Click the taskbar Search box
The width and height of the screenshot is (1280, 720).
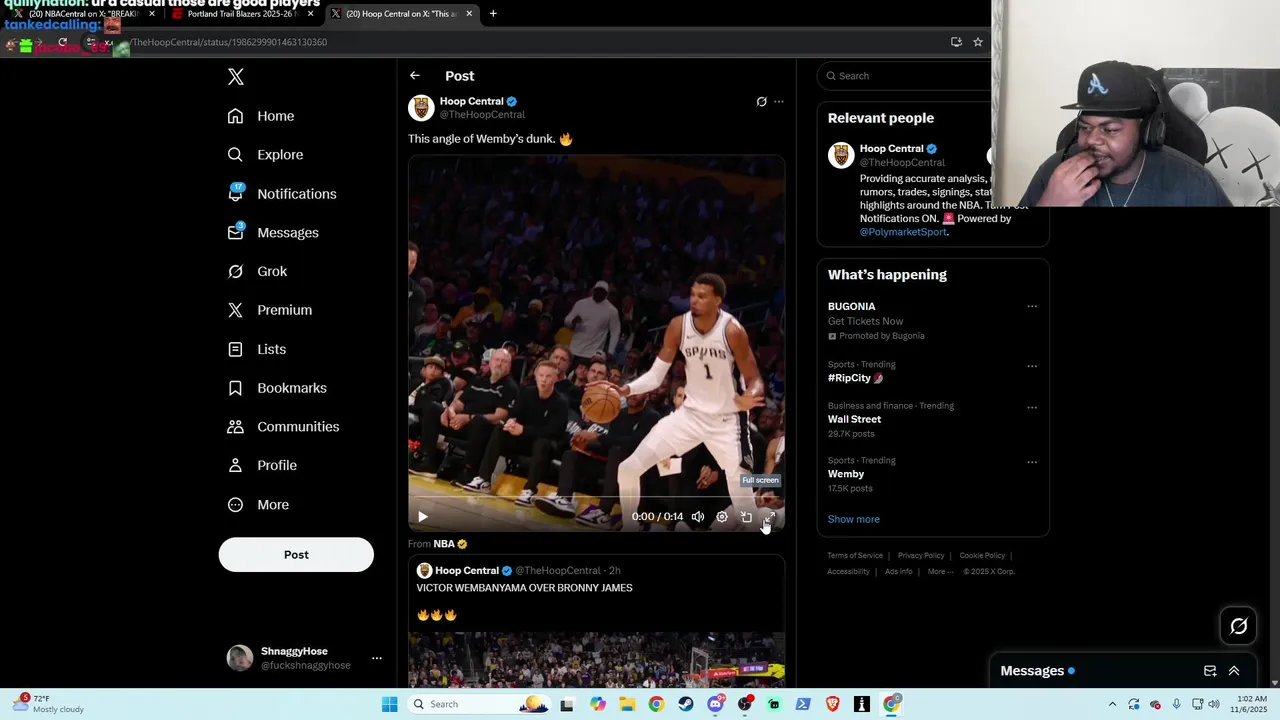[x=481, y=704]
